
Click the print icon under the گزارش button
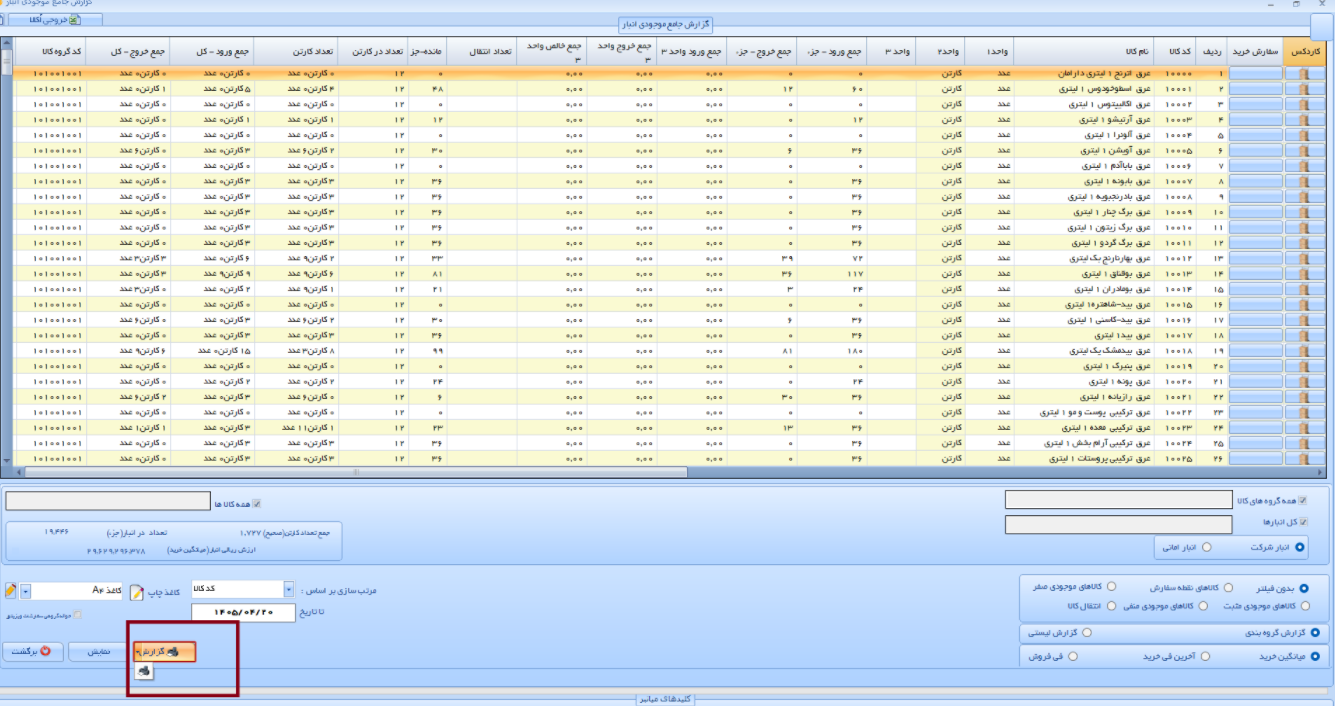145,671
